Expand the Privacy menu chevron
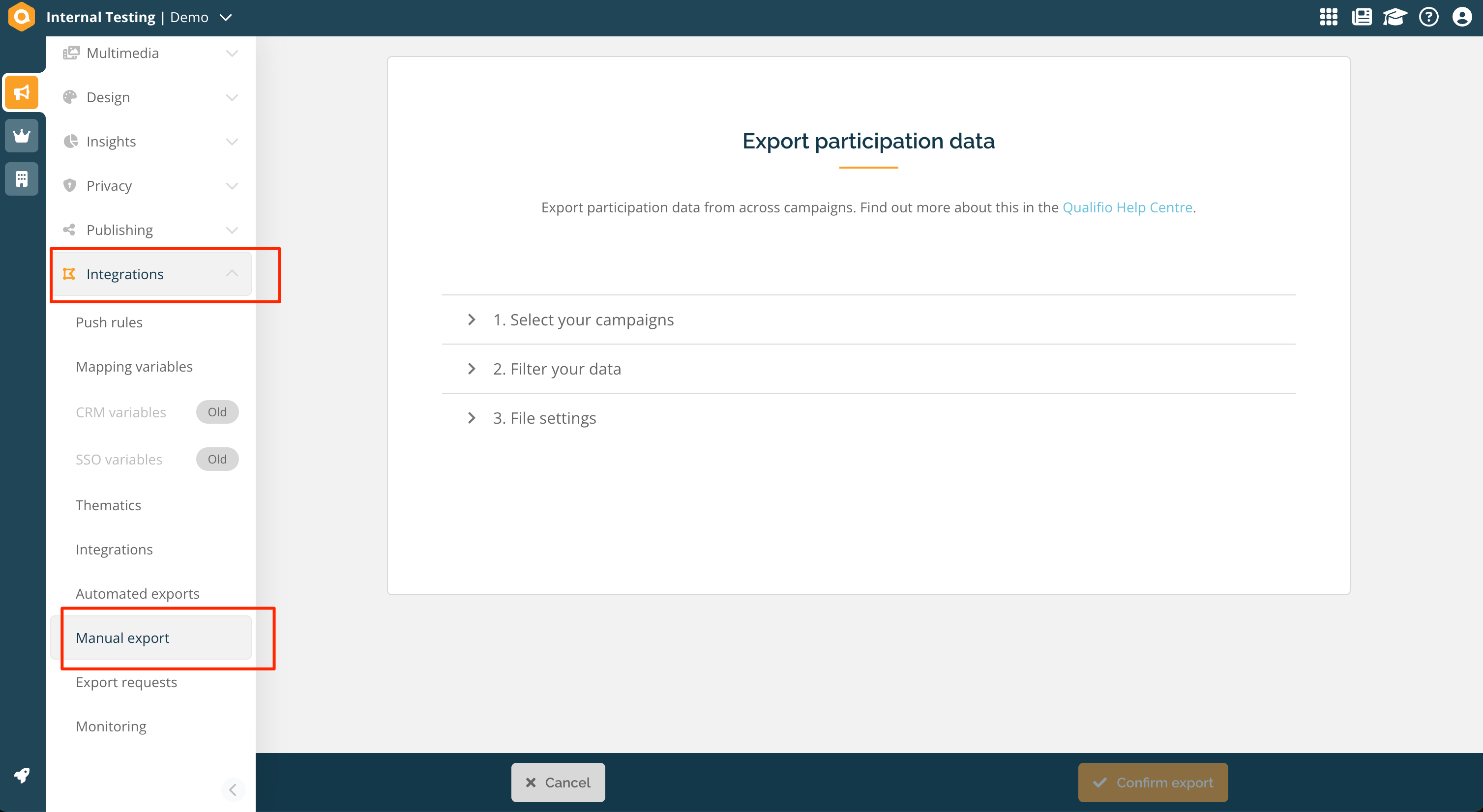 coord(232,186)
